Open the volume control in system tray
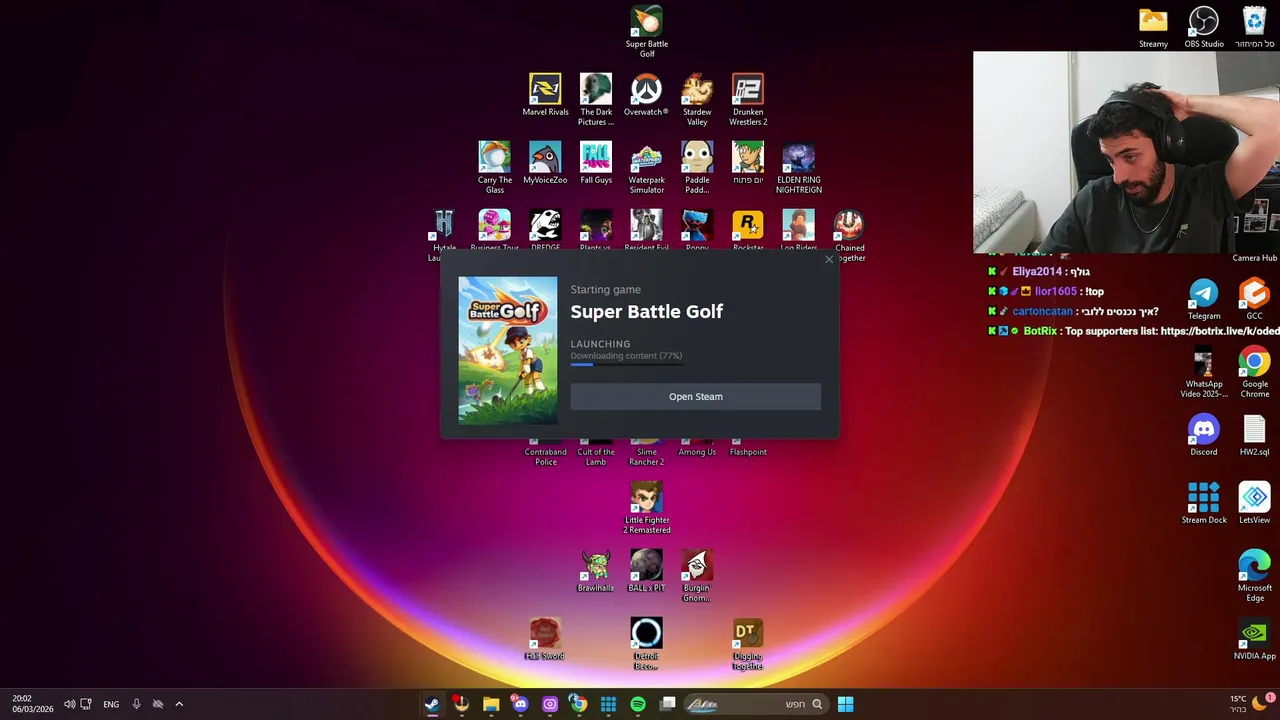This screenshot has height=720, width=1280. (x=69, y=704)
